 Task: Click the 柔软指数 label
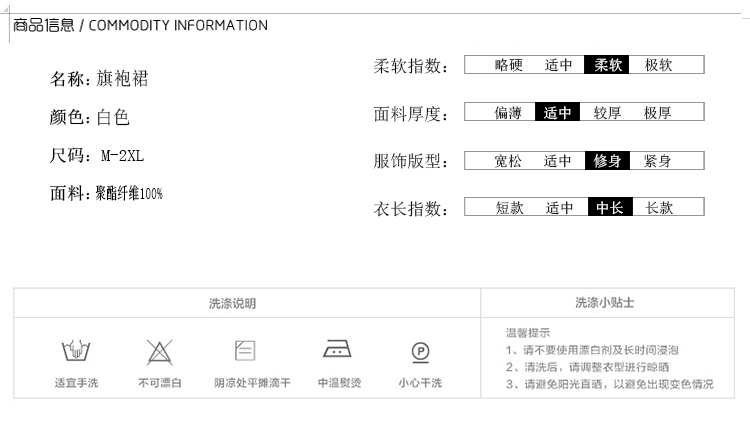coord(410,66)
